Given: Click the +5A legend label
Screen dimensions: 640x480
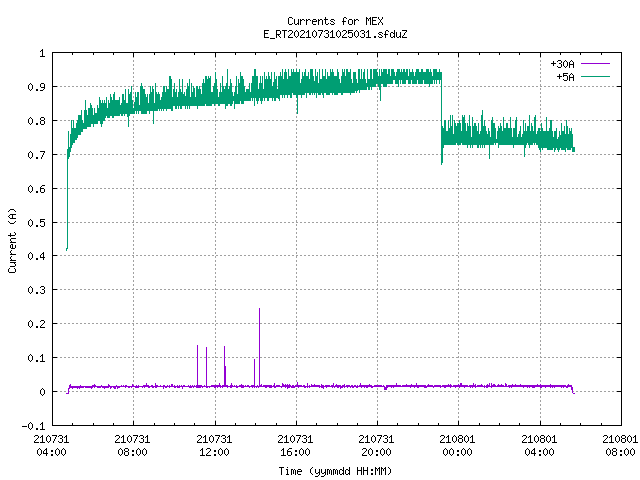Looking at the screenshot, I should click(565, 77).
